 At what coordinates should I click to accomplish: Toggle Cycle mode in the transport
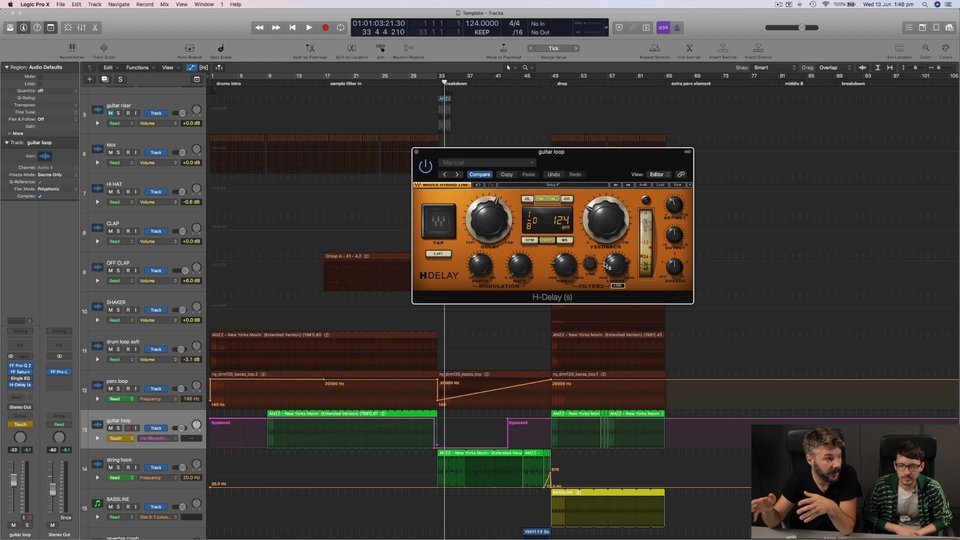340,28
